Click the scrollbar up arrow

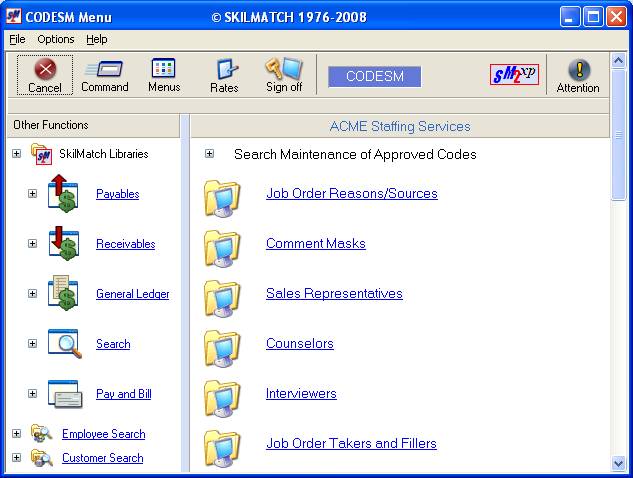click(x=618, y=61)
